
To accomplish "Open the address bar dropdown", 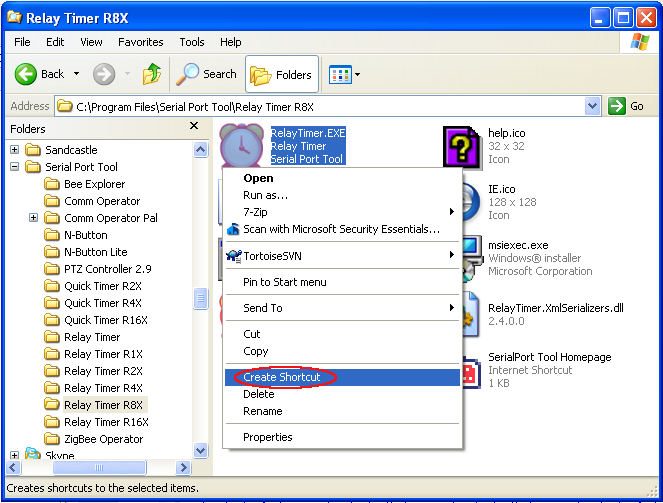I will [592, 106].
